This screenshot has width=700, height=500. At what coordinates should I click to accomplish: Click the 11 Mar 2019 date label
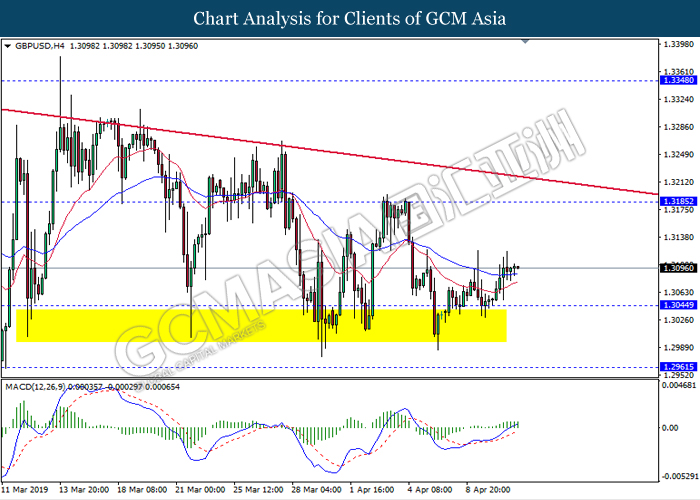[25, 490]
